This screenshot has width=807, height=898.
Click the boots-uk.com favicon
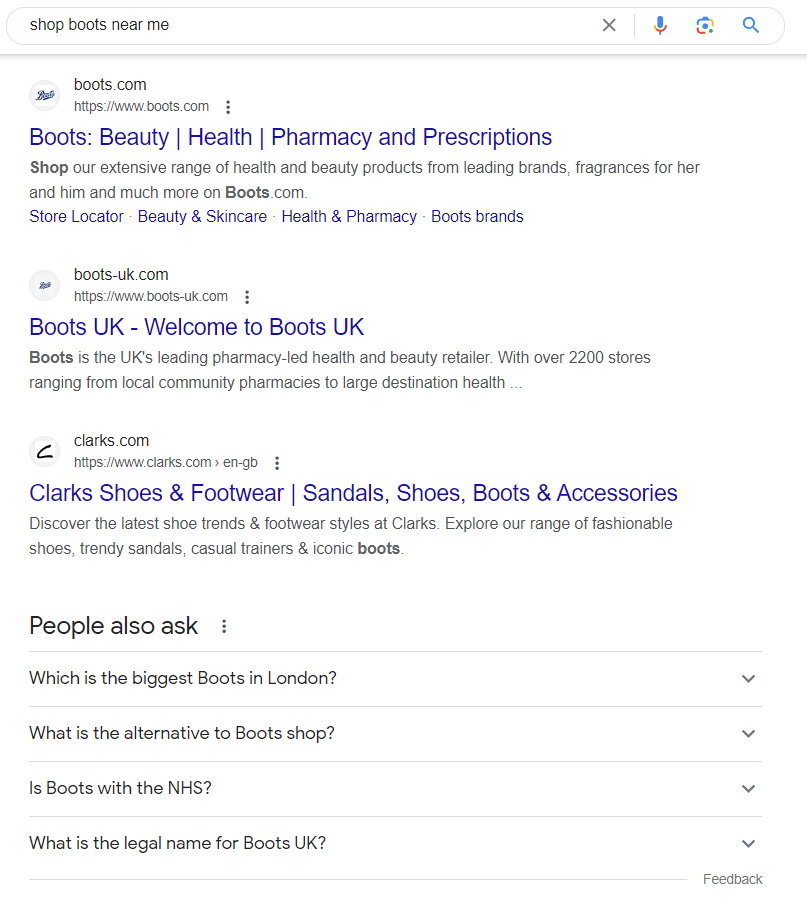[44, 285]
